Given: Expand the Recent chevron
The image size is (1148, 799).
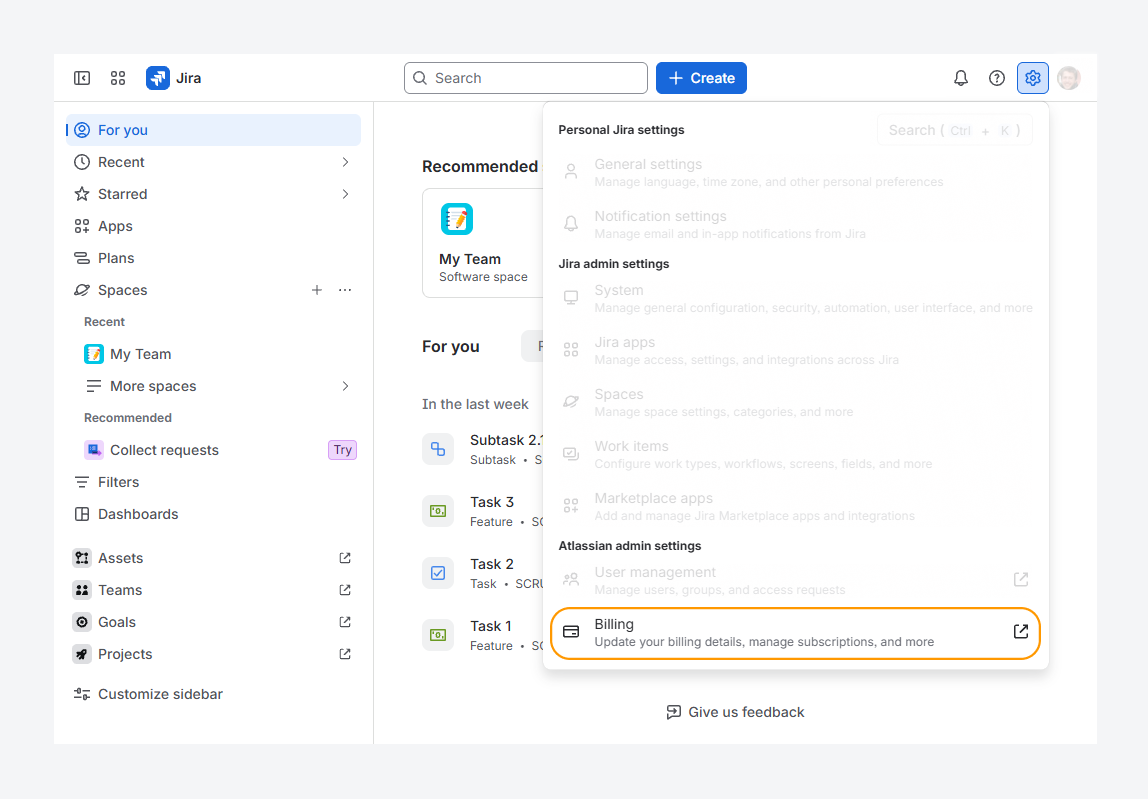Looking at the screenshot, I should coord(346,162).
